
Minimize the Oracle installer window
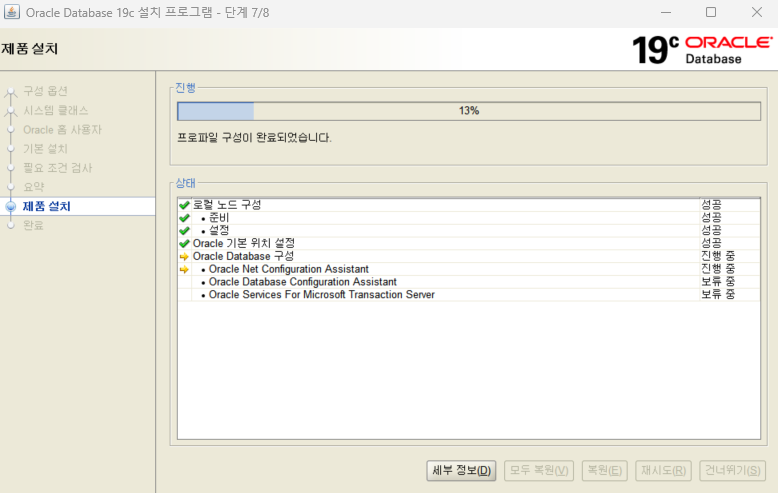point(666,12)
